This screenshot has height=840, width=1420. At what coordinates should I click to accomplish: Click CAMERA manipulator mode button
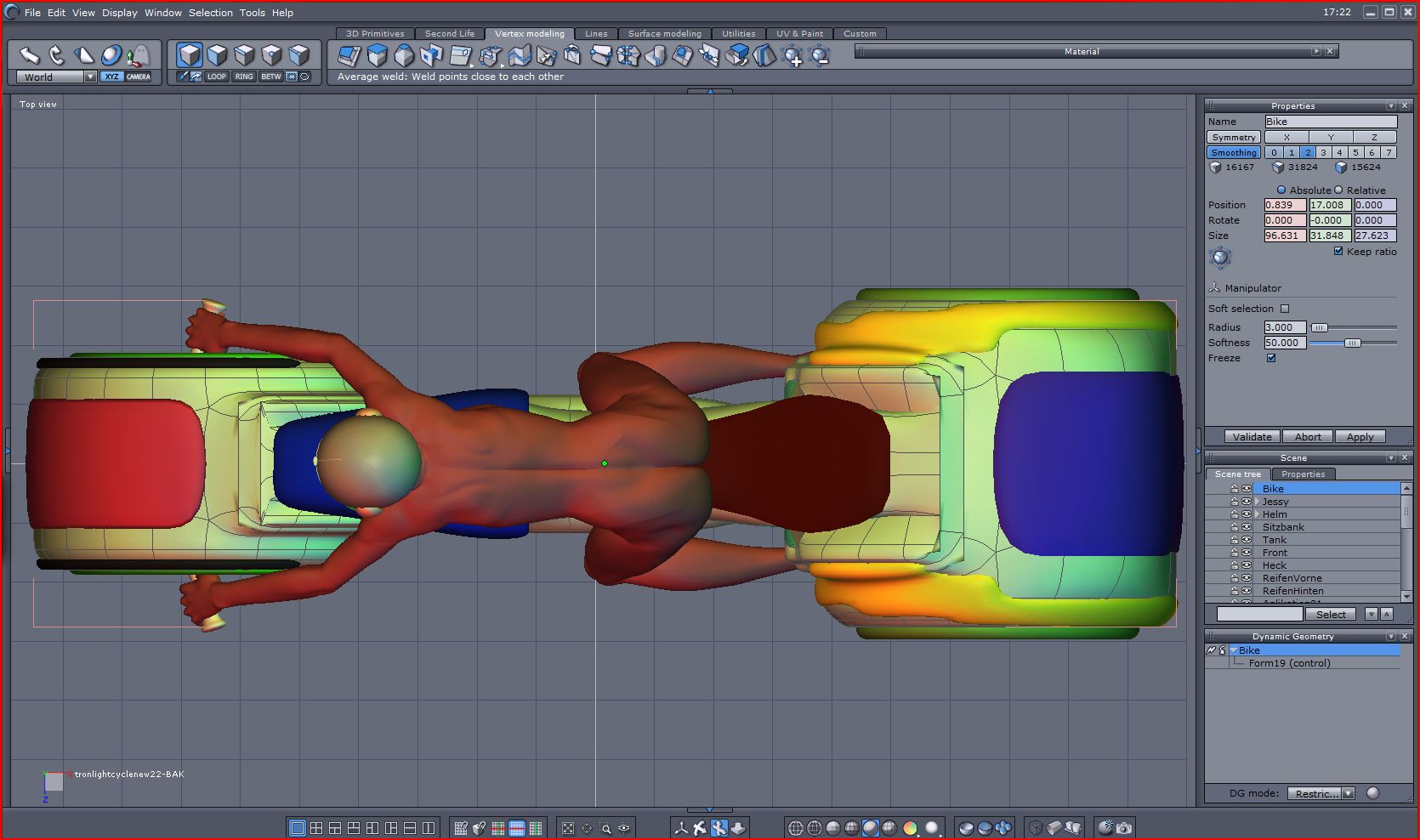click(139, 77)
